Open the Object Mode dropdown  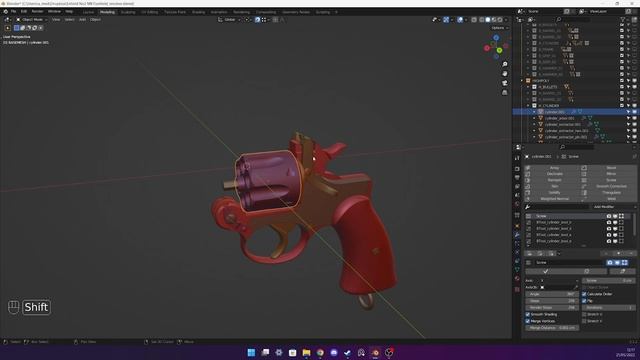pyautogui.click(x=32, y=20)
